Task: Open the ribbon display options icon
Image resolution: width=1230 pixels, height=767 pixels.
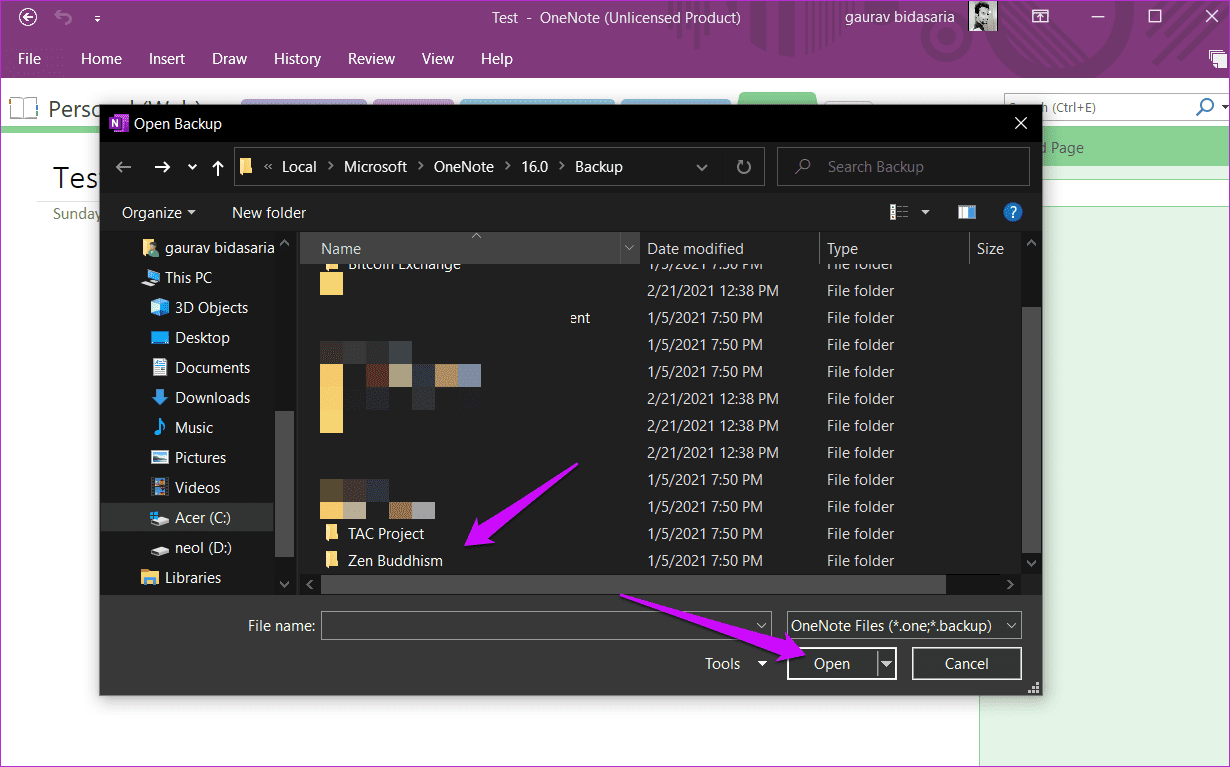Action: point(1041,17)
